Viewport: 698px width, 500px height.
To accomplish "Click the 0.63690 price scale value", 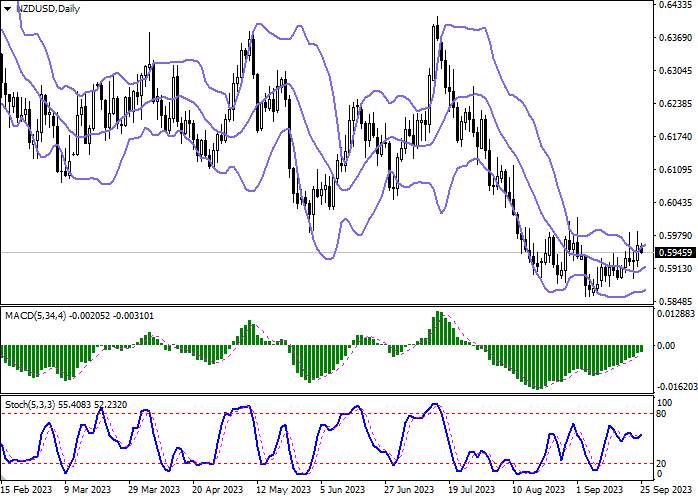I will click(675, 37).
